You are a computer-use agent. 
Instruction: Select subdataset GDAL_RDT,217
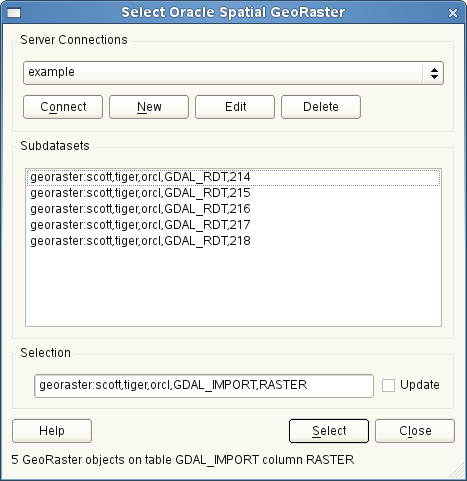[x=233, y=225]
